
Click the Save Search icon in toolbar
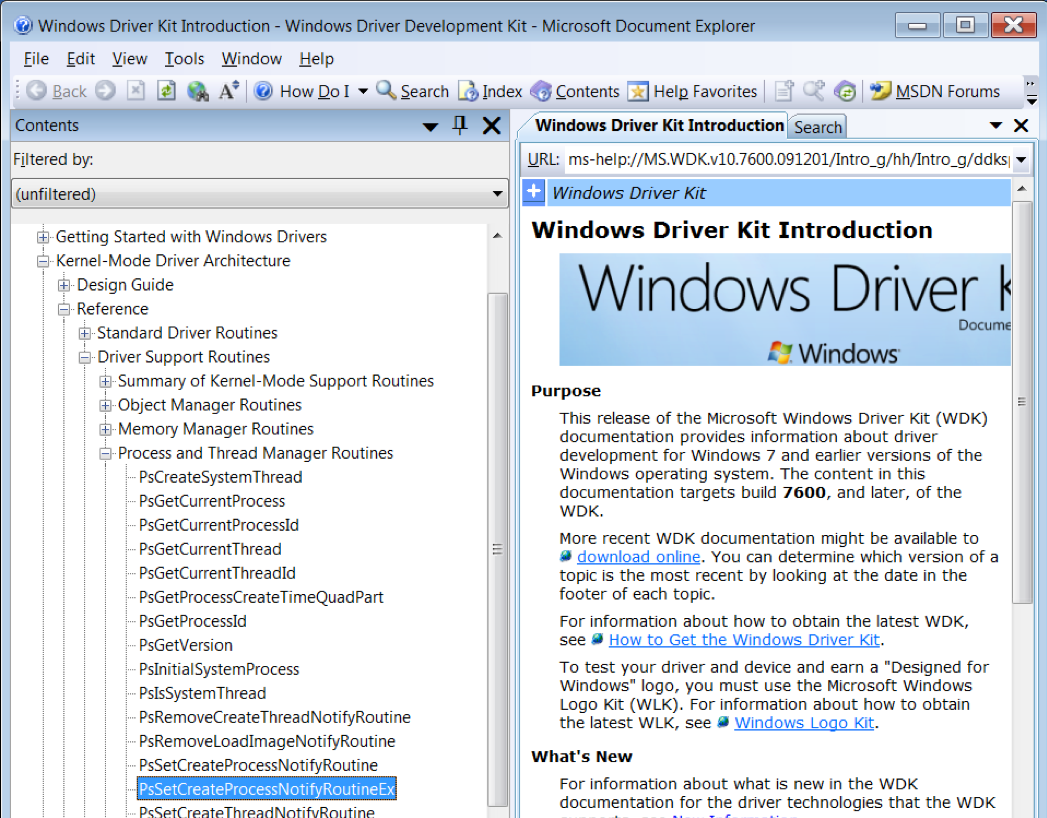813,91
